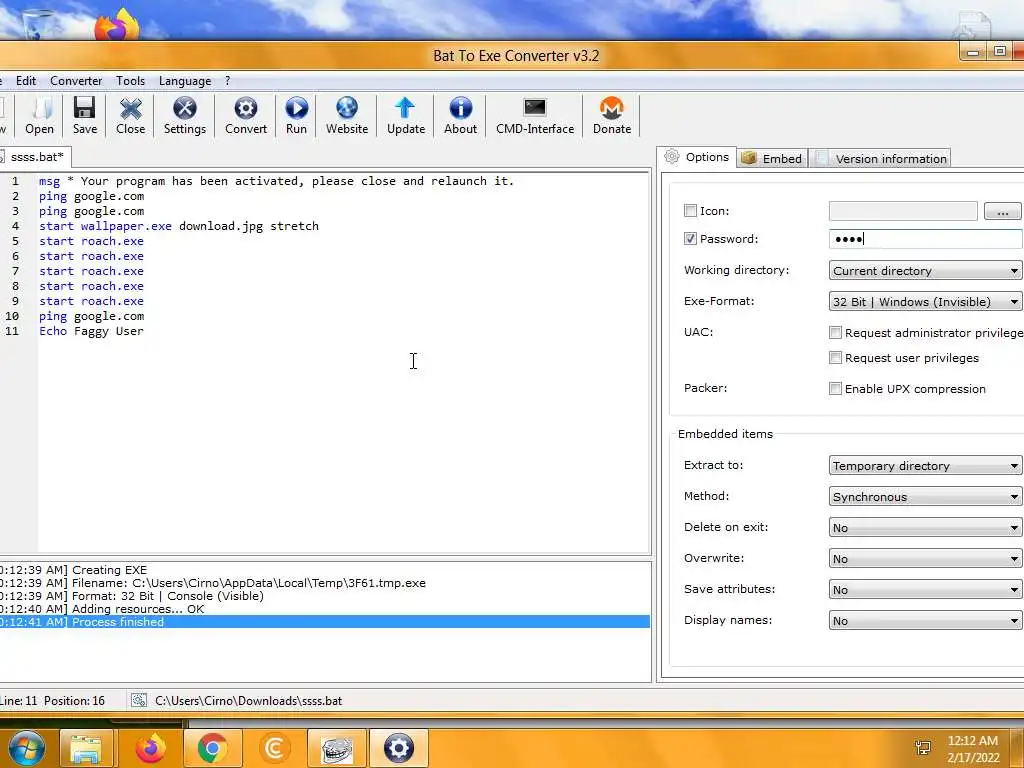
Task: Launch the CMD-Interface from toolbar
Action: point(535,116)
